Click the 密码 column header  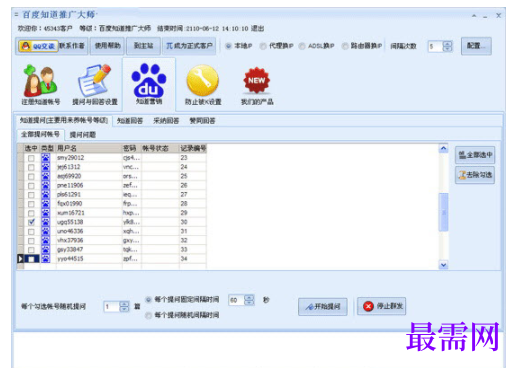pyautogui.click(x=131, y=148)
